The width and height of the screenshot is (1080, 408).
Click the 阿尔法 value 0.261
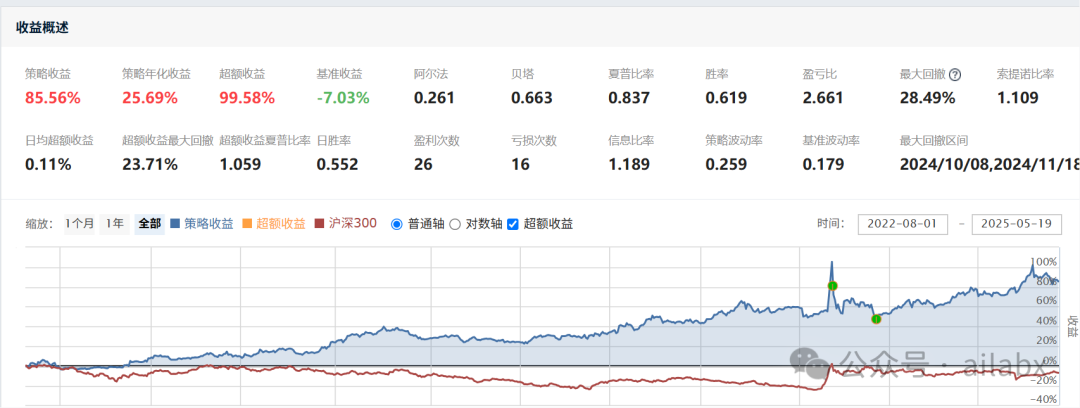pos(435,98)
